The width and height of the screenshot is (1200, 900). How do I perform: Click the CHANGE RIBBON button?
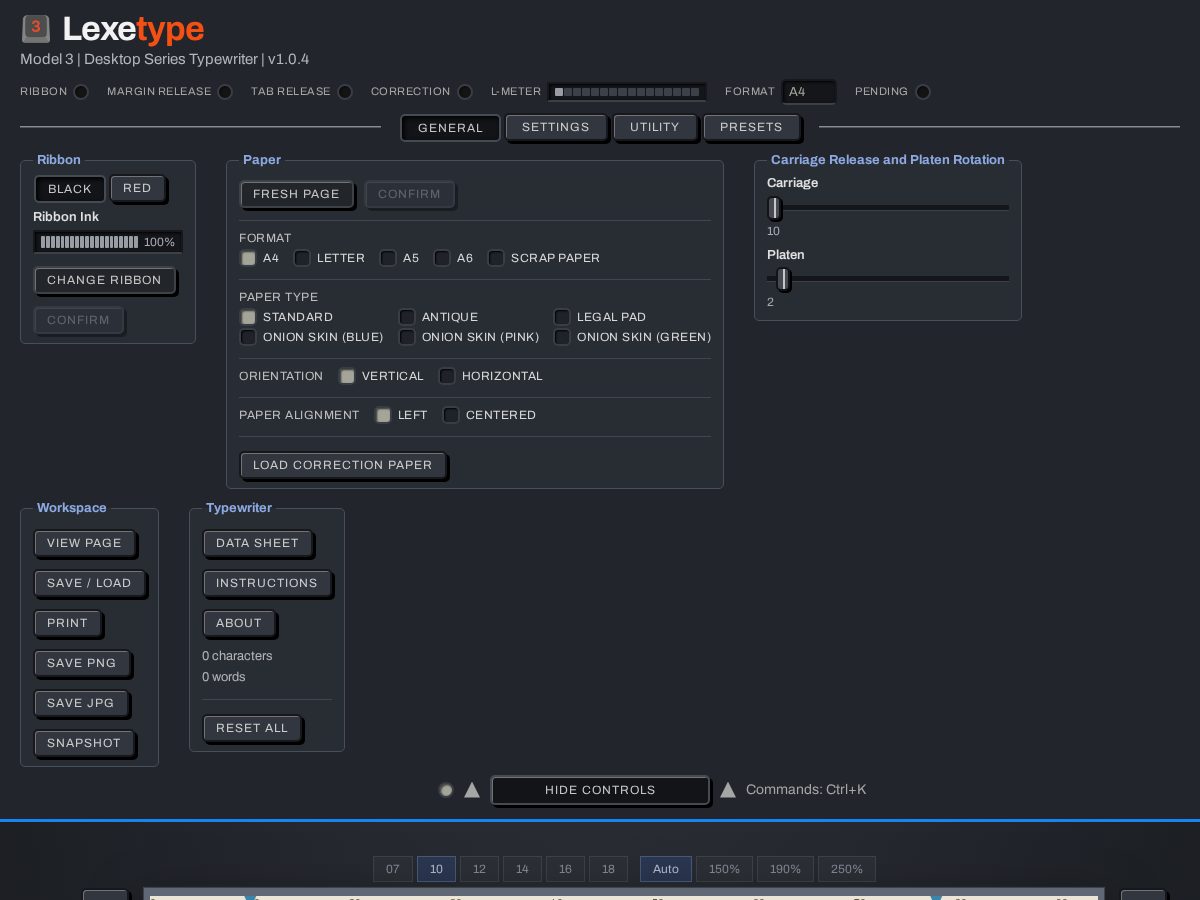104,280
